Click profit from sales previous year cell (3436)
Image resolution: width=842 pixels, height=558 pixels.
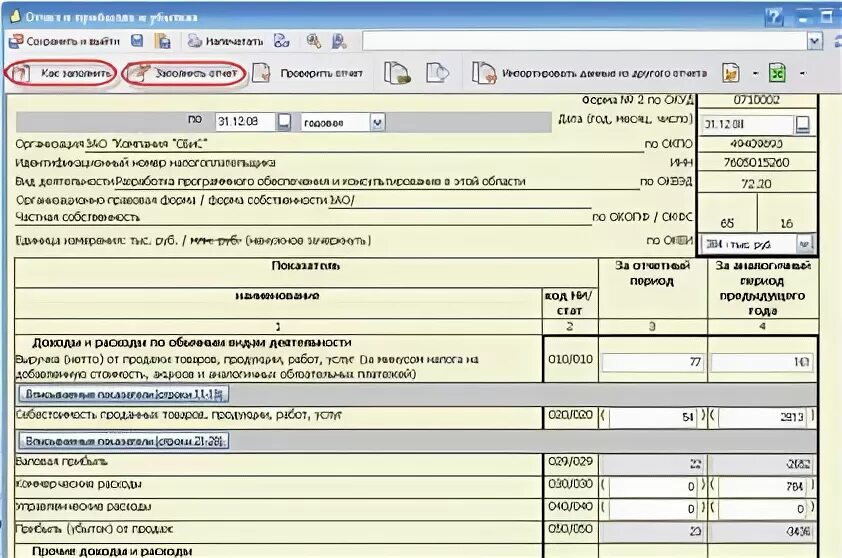click(x=762, y=531)
